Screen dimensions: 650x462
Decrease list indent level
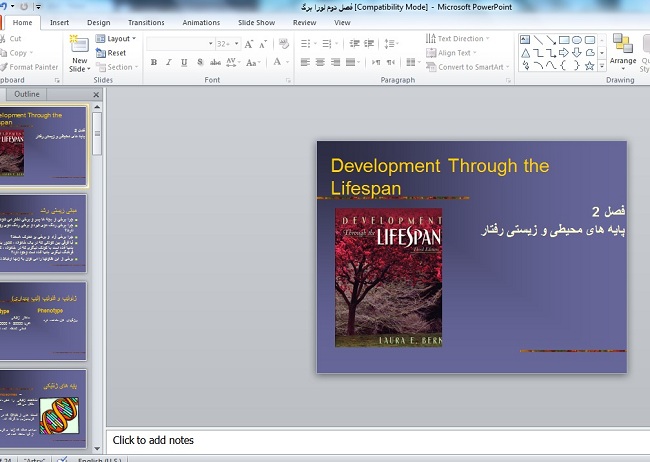[354, 44]
